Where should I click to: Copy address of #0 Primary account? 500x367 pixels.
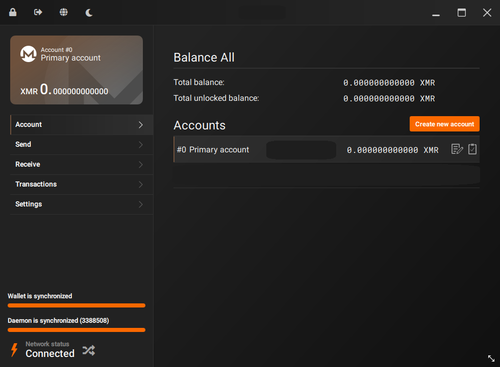point(472,149)
